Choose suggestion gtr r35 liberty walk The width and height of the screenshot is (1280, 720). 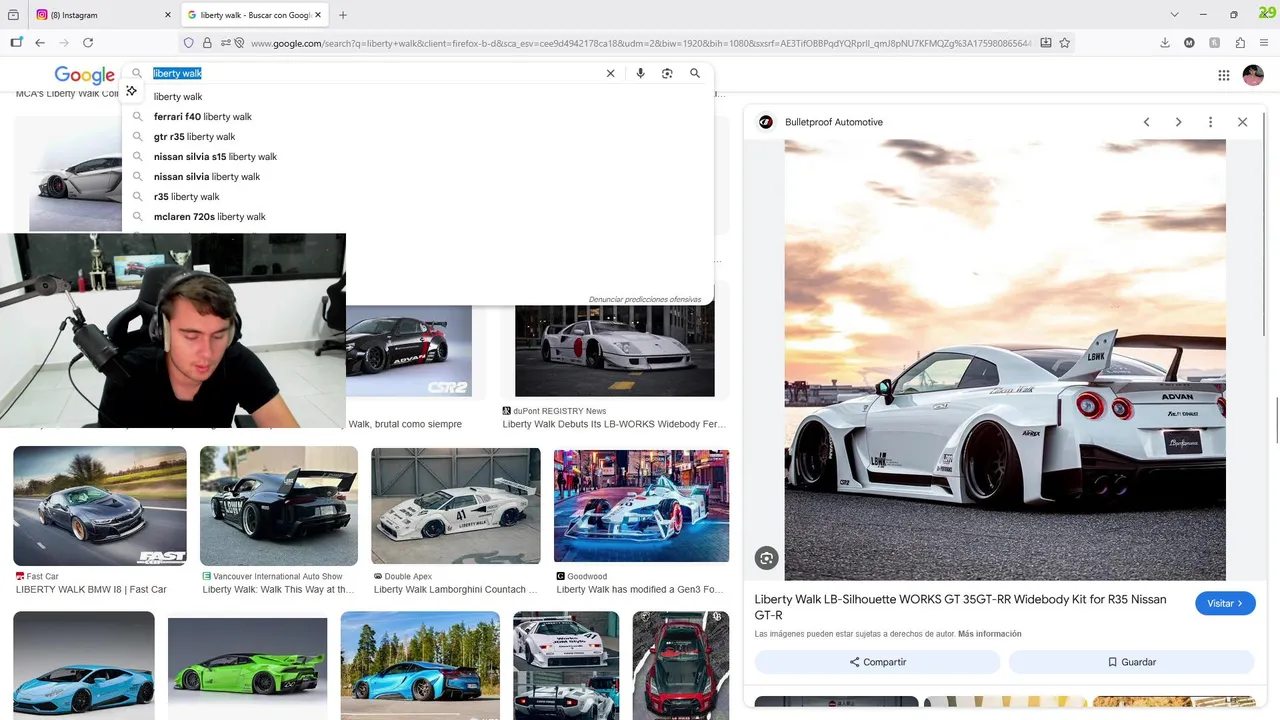(418, 137)
